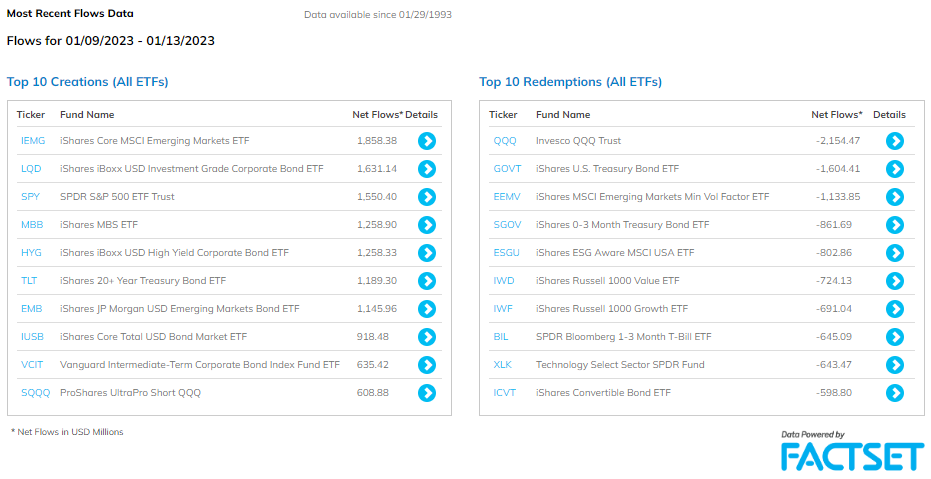The height and width of the screenshot is (479, 931).
Task: Open the SQQQ ticker link
Action: (x=36, y=393)
